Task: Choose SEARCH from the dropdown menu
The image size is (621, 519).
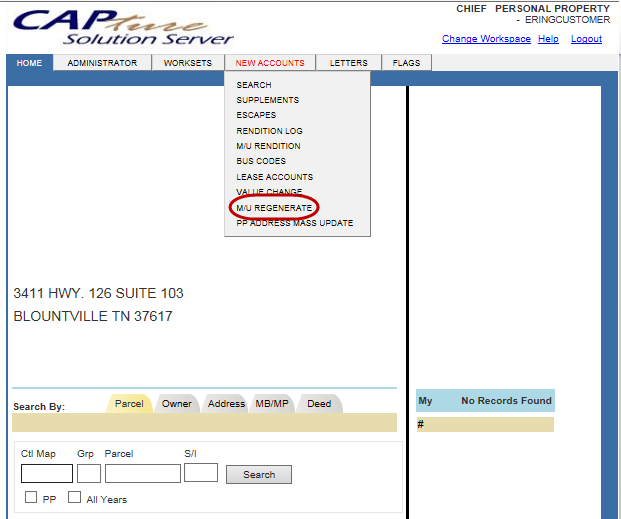Action: [x=254, y=85]
